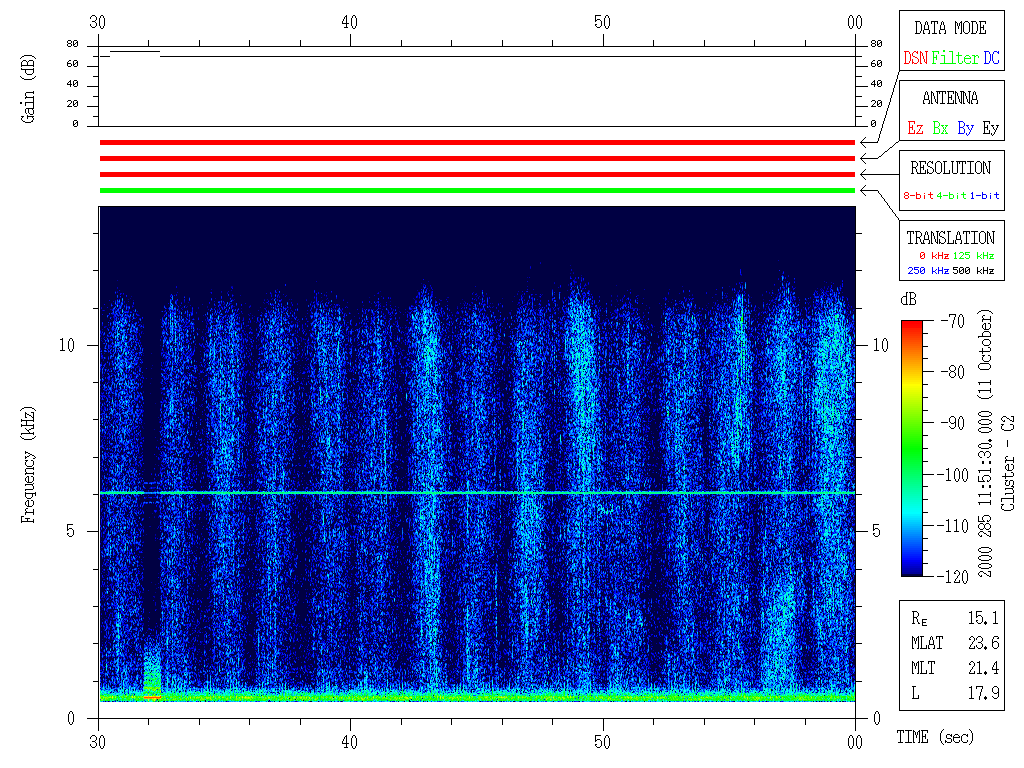Click the green translation status bar
Viewport: 1024px width, 768px height.
(477, 190)
